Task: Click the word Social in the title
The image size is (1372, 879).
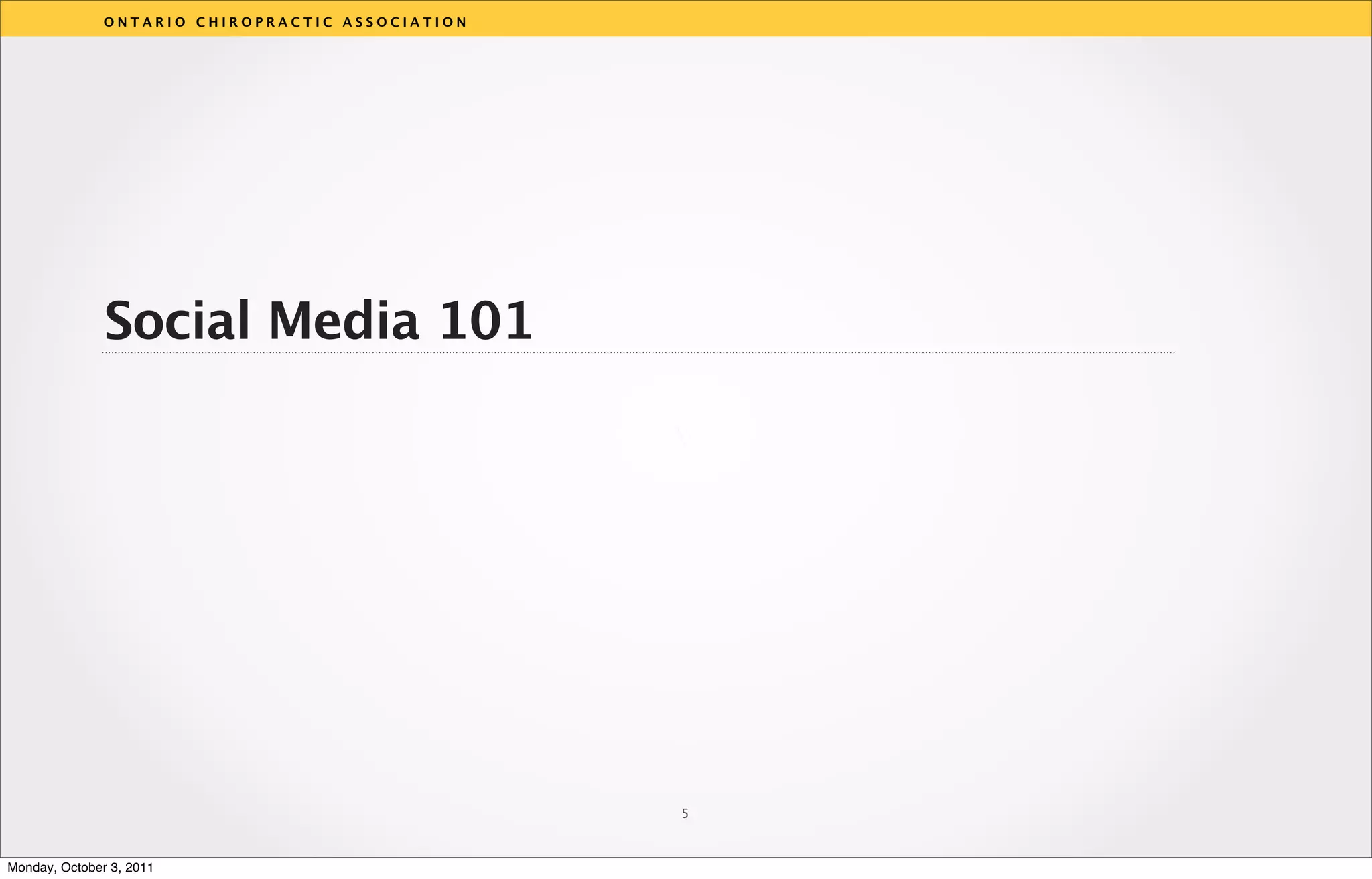Action: point(177,321)
